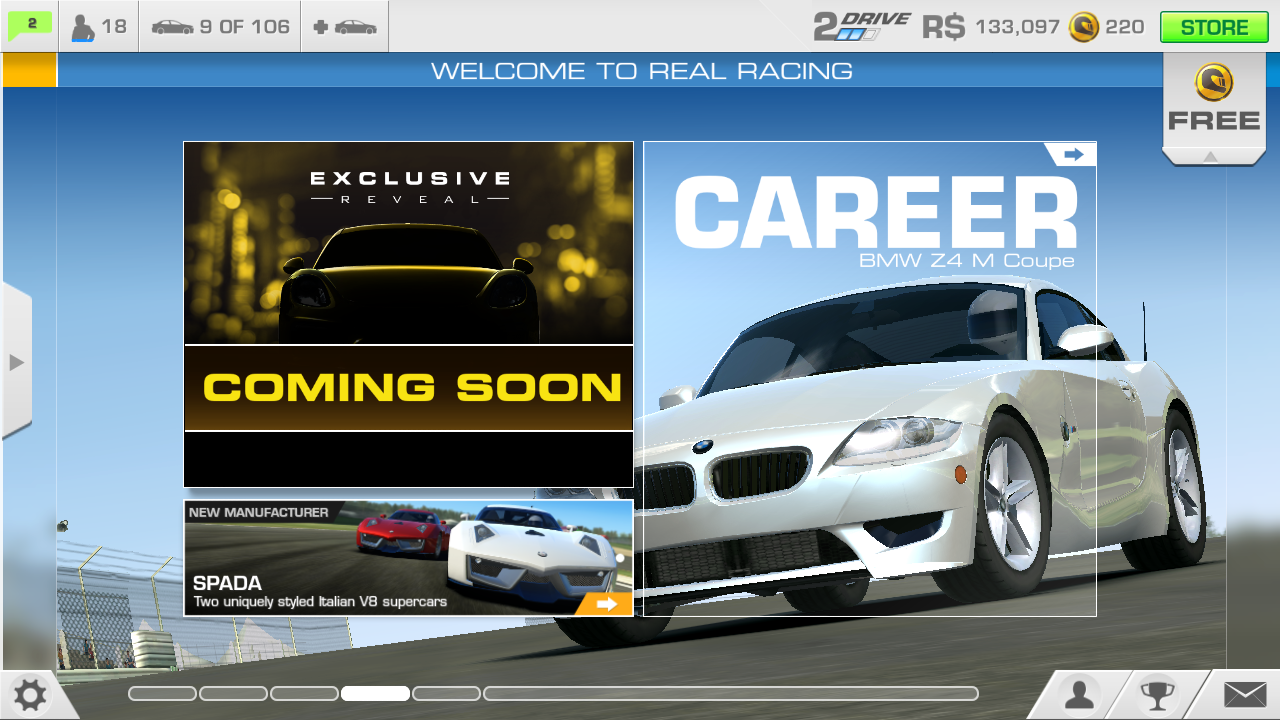Expand the left side panel arrow
This screenshot has height=720, width=1280.
point(16,362)
